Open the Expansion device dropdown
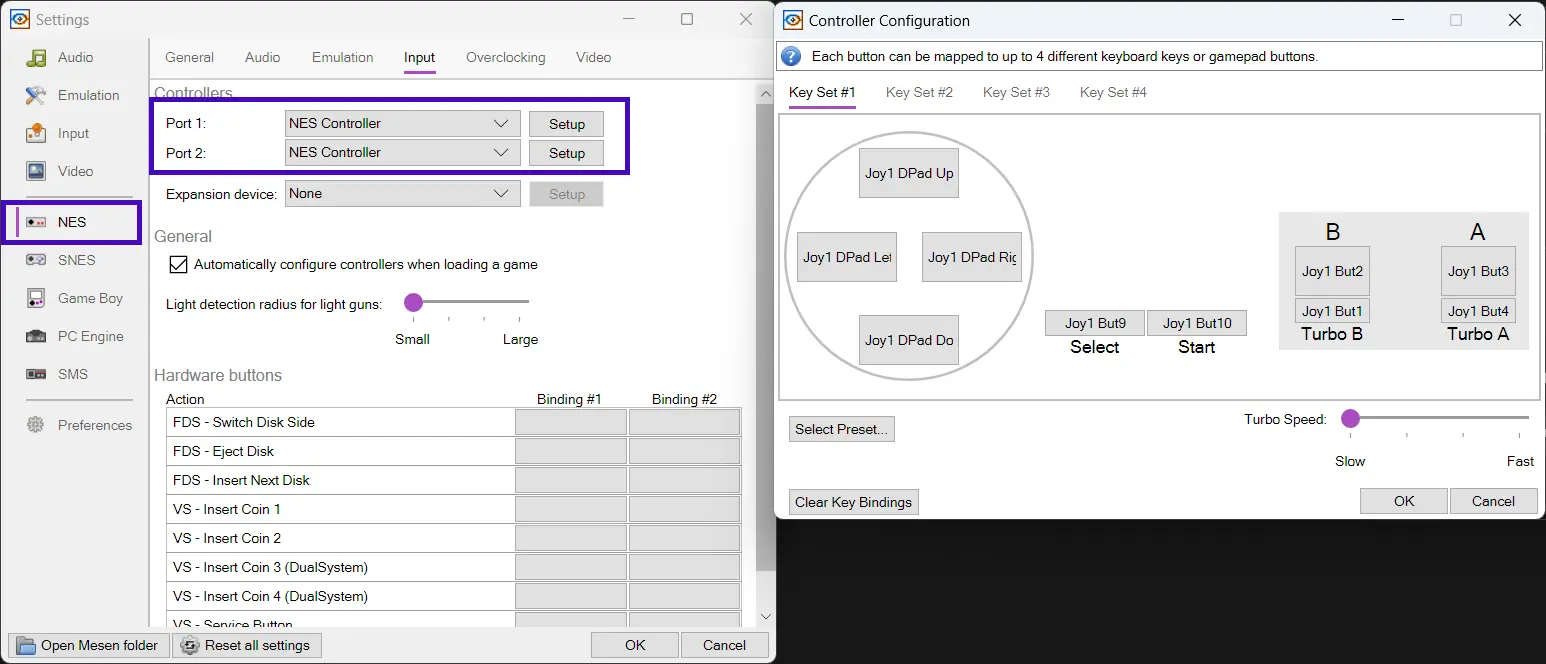This screenshot has width=1546, height=664. pyautogui.click(x=402, y=194)
